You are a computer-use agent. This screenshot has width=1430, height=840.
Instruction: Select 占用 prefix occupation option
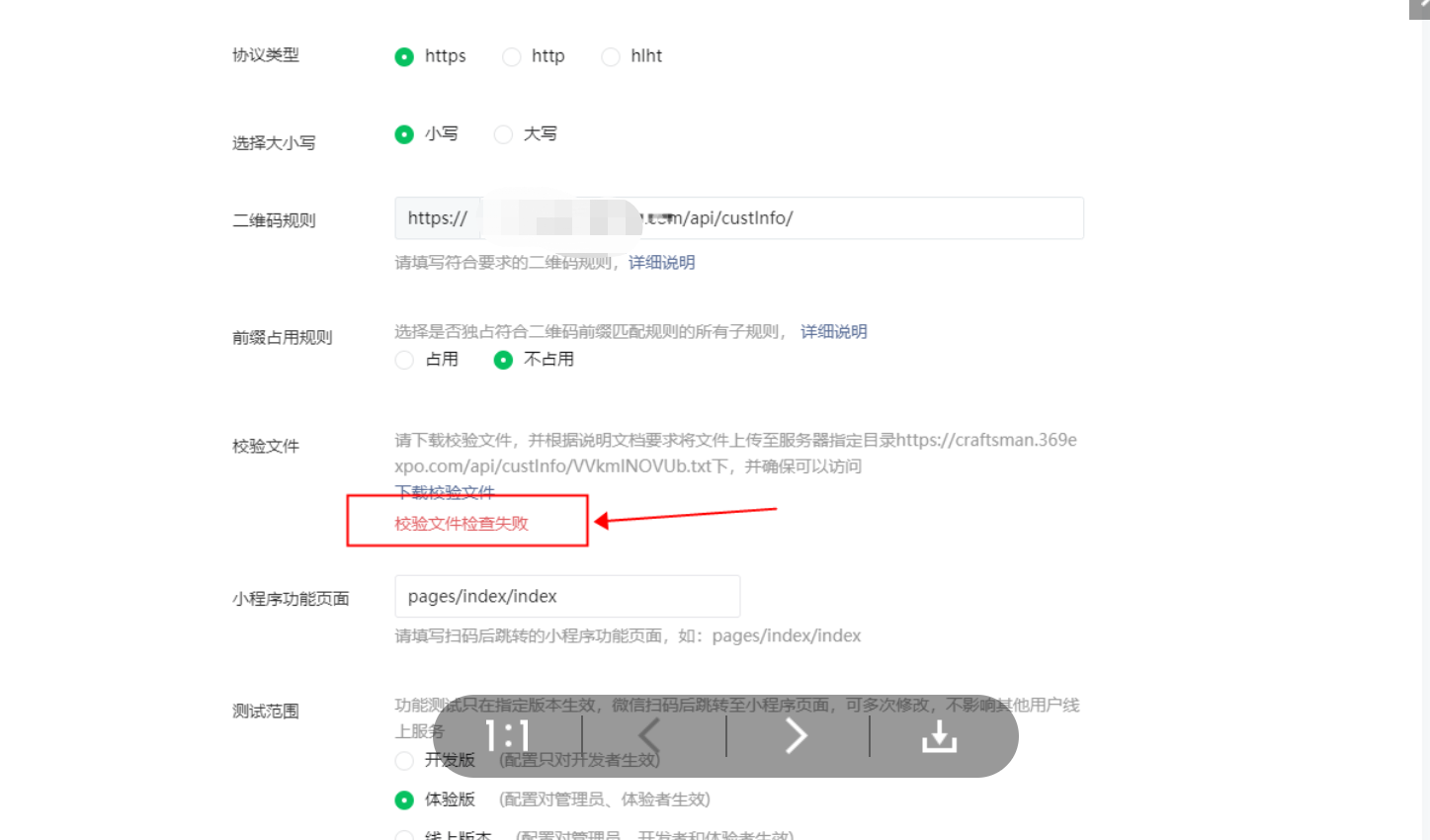pos(404,360)
